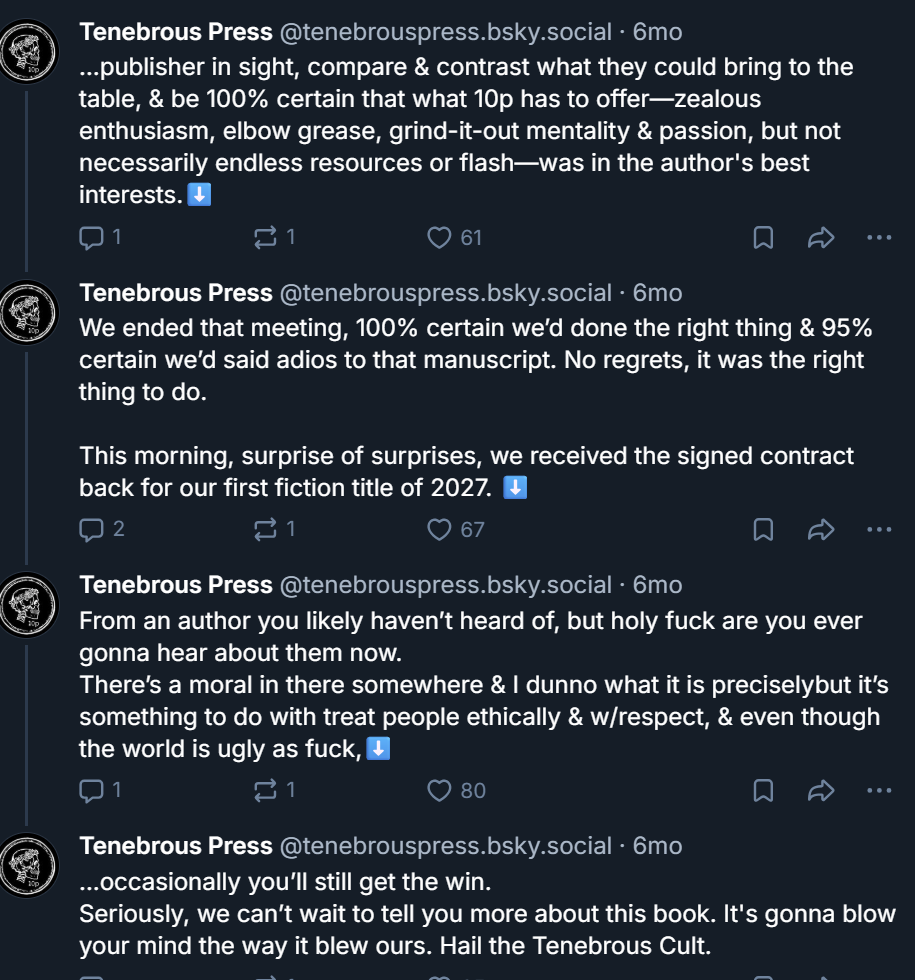Repost the "We ended that meeting" post
The width and height of the screenshot is (915, 980).
[x=266, y=529]
